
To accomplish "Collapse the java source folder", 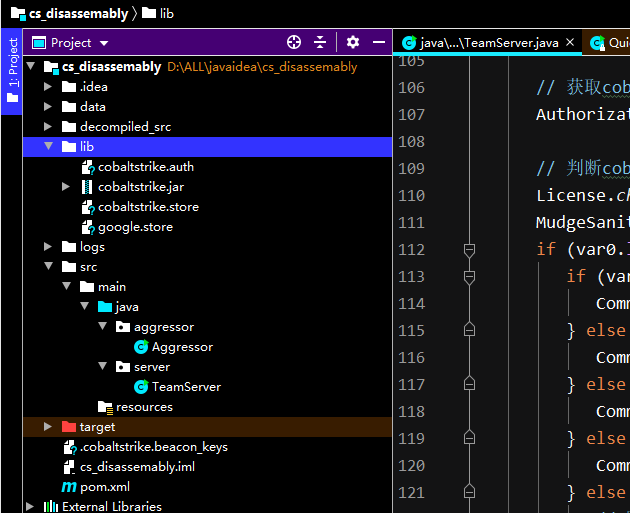I will click(85, 306).
